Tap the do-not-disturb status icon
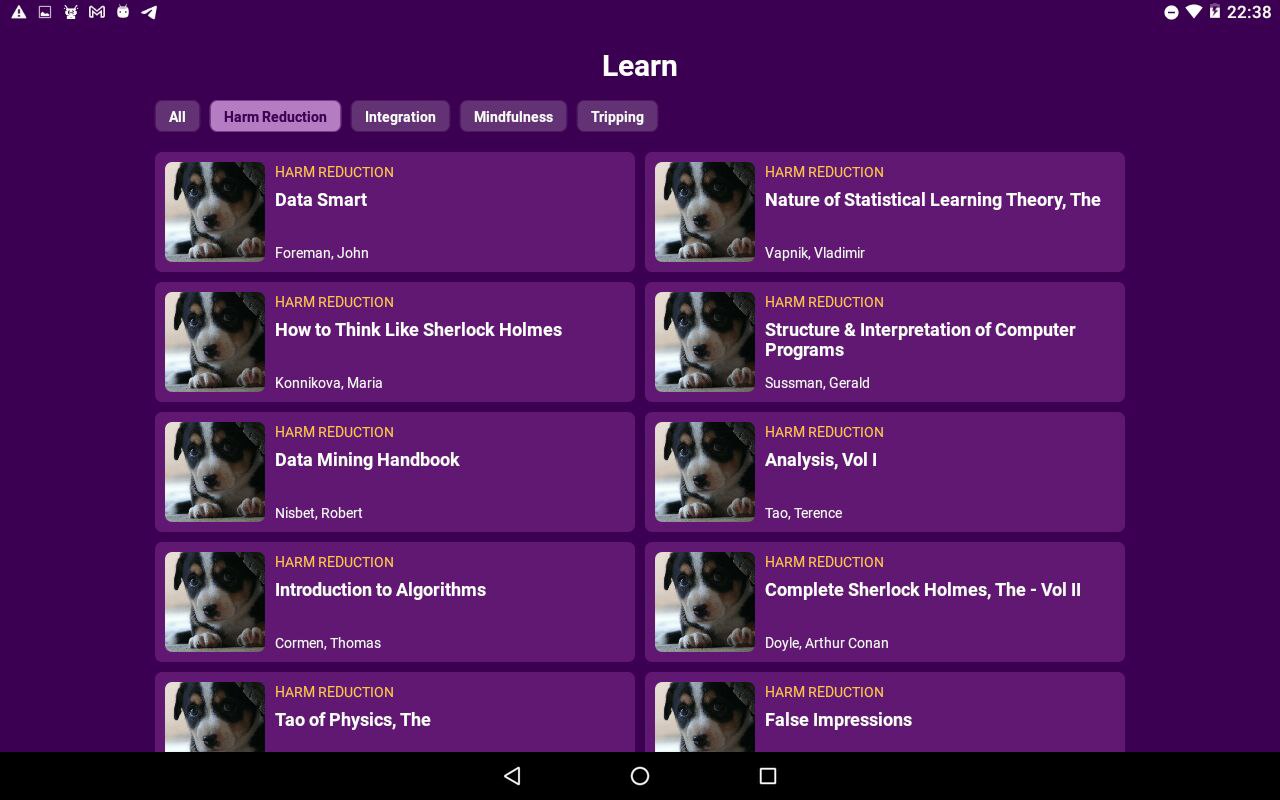 (1171, 12)
